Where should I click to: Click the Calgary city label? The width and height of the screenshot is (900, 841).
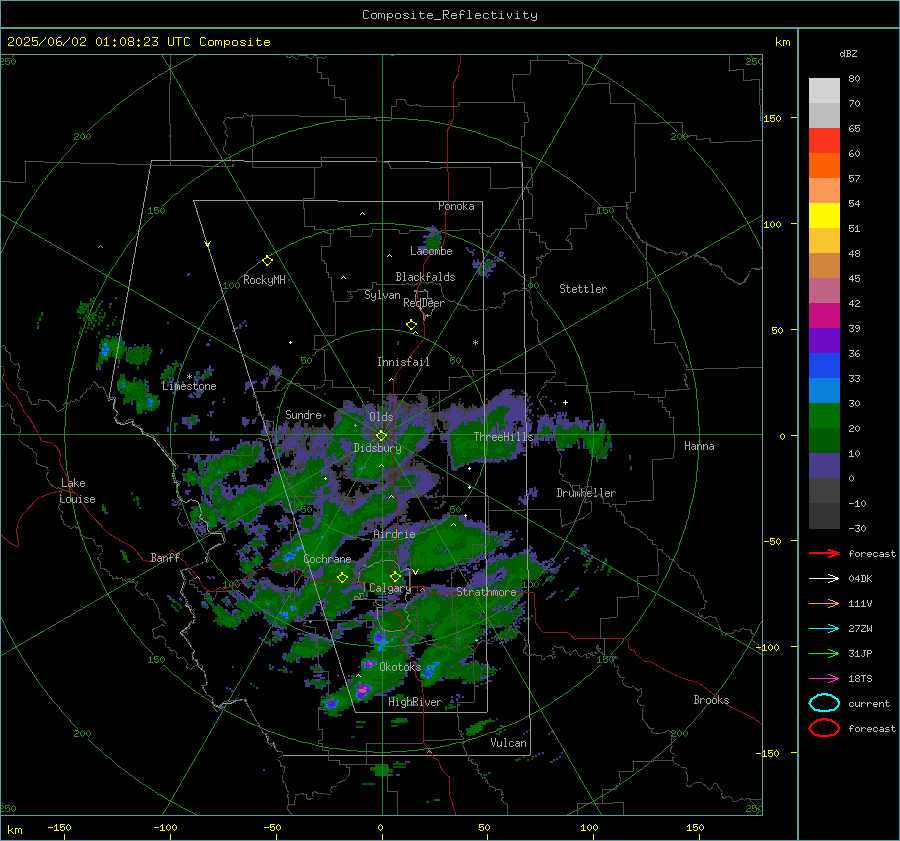pos(390,588)
